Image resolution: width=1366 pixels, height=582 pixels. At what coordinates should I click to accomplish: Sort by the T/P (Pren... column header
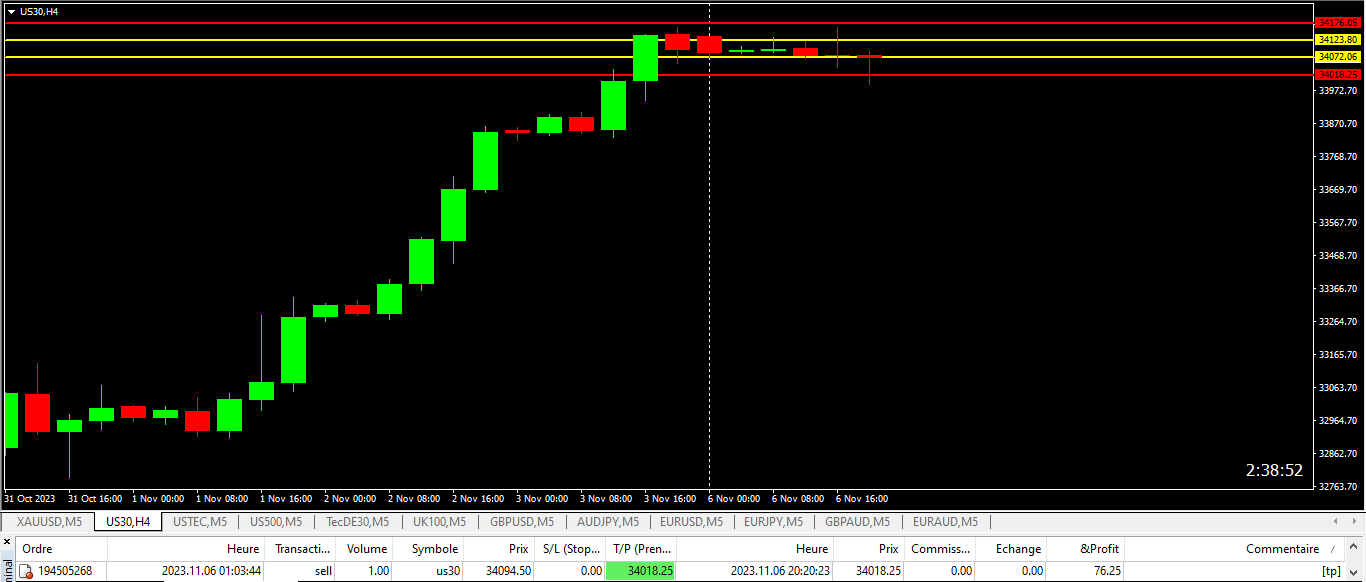click(642, 548)
